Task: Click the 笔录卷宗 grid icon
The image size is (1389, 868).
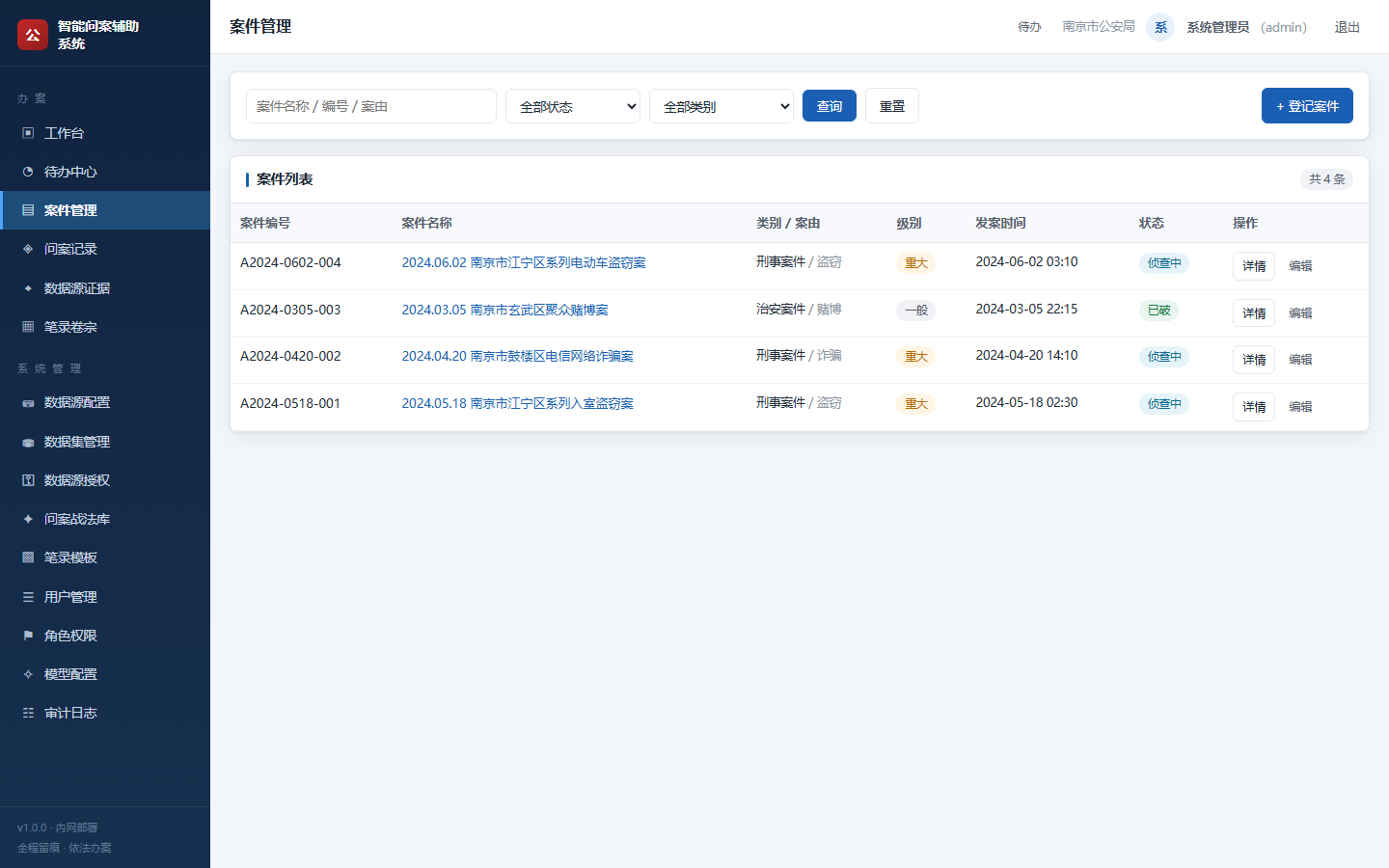Action: coord(28,327)
